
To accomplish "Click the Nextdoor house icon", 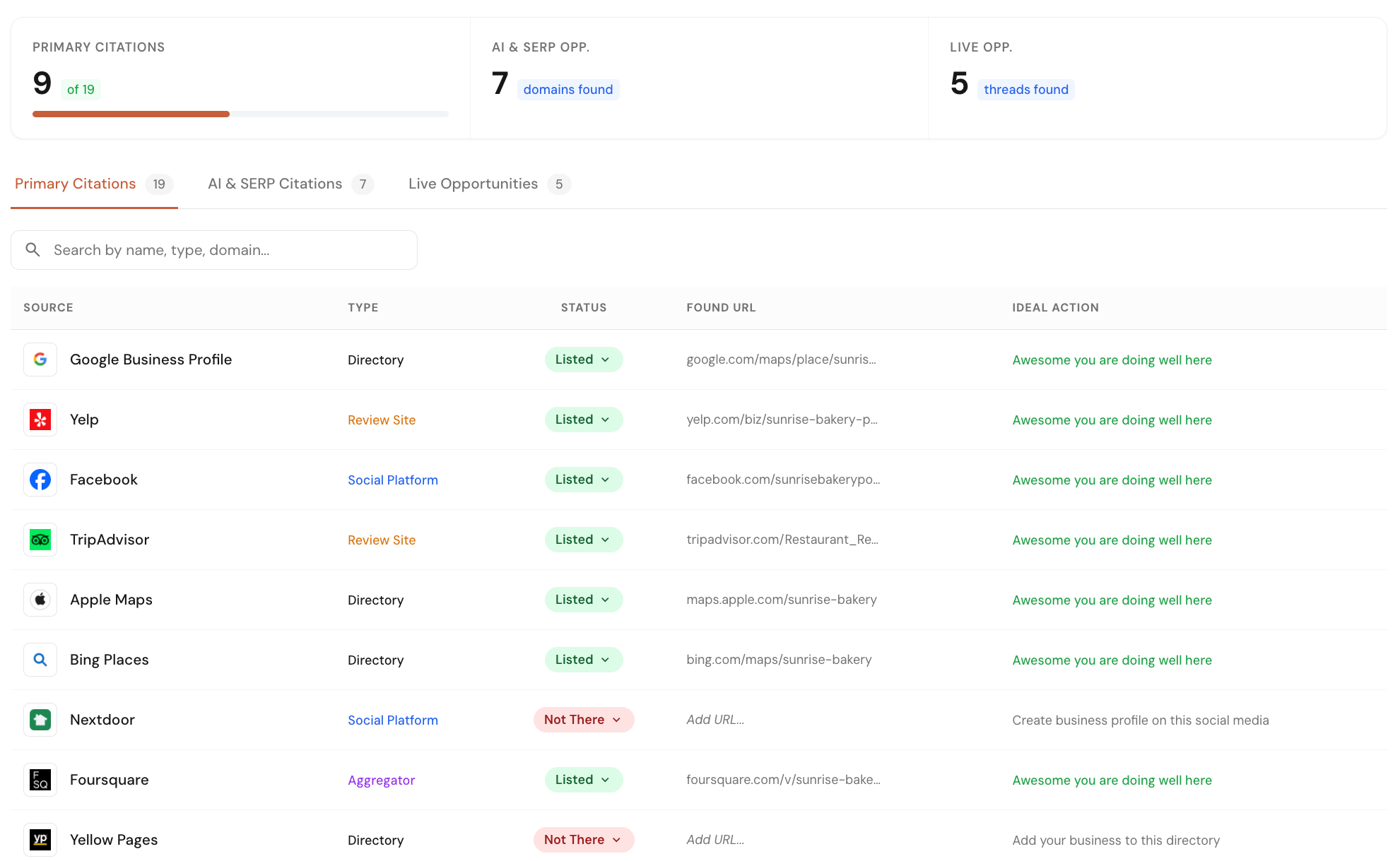I will pyautogui.click(x=40, y=720).
